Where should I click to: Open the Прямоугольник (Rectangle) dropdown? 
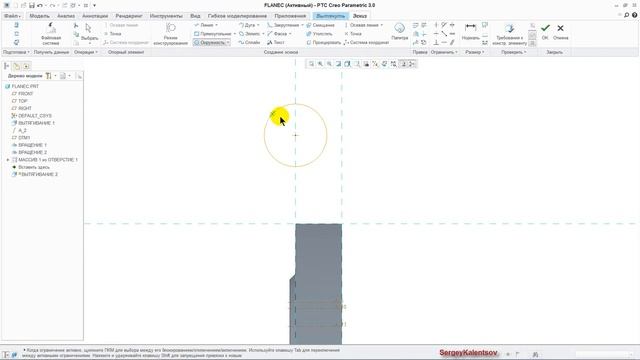pos(235,34)
